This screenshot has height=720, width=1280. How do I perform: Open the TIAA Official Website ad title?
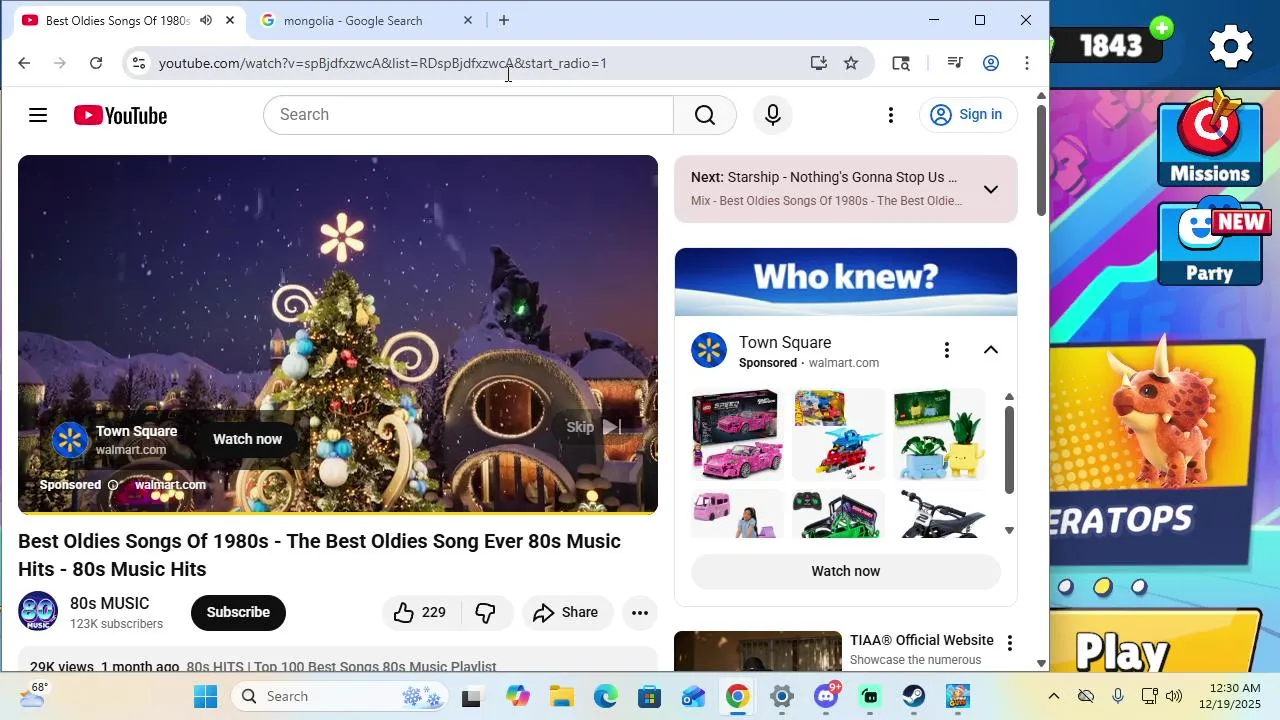pos(922,640)
